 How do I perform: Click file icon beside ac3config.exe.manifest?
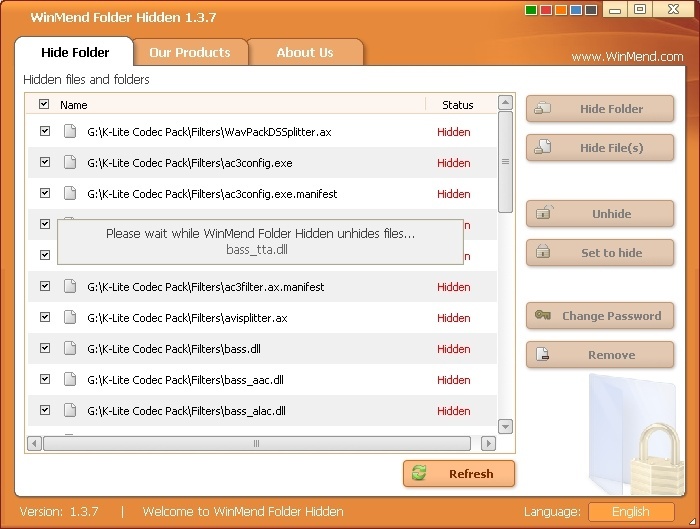(x=70, y=193)
